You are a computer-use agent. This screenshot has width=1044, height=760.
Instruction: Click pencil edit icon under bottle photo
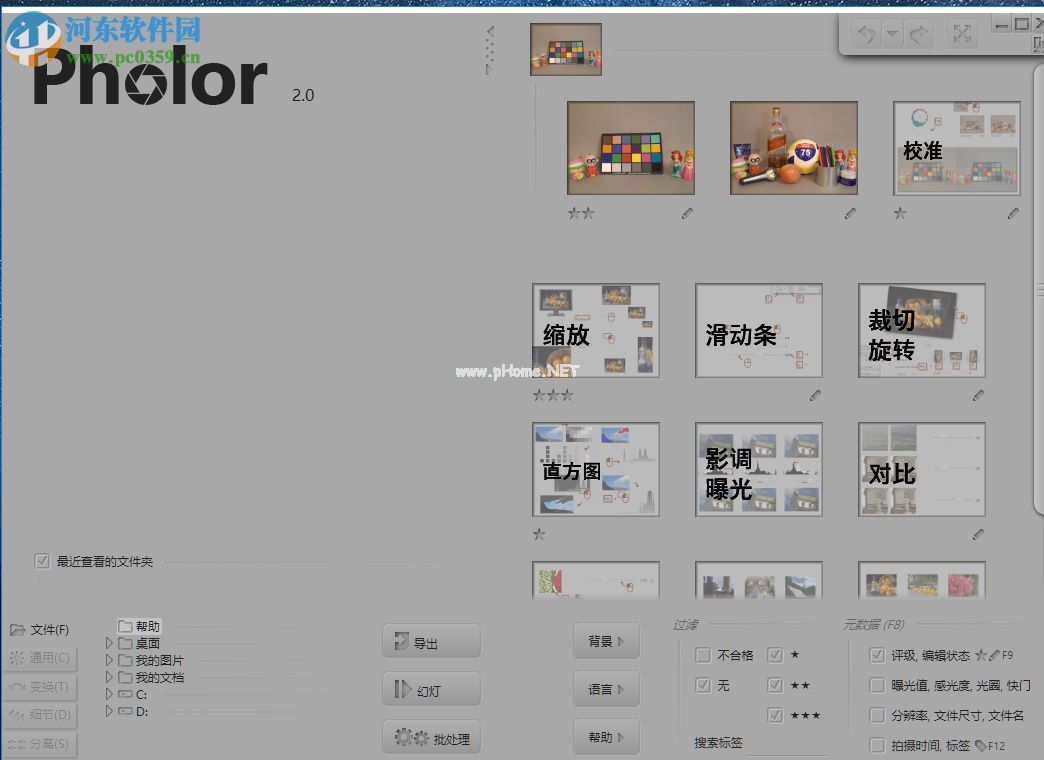coord(850,213)
